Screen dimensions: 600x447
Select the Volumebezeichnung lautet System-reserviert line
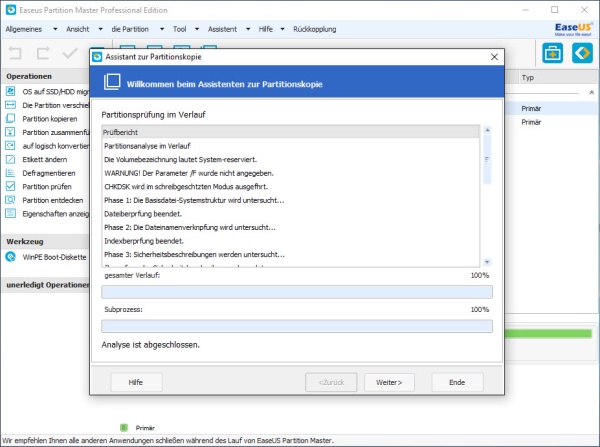(x=181, y=159)
